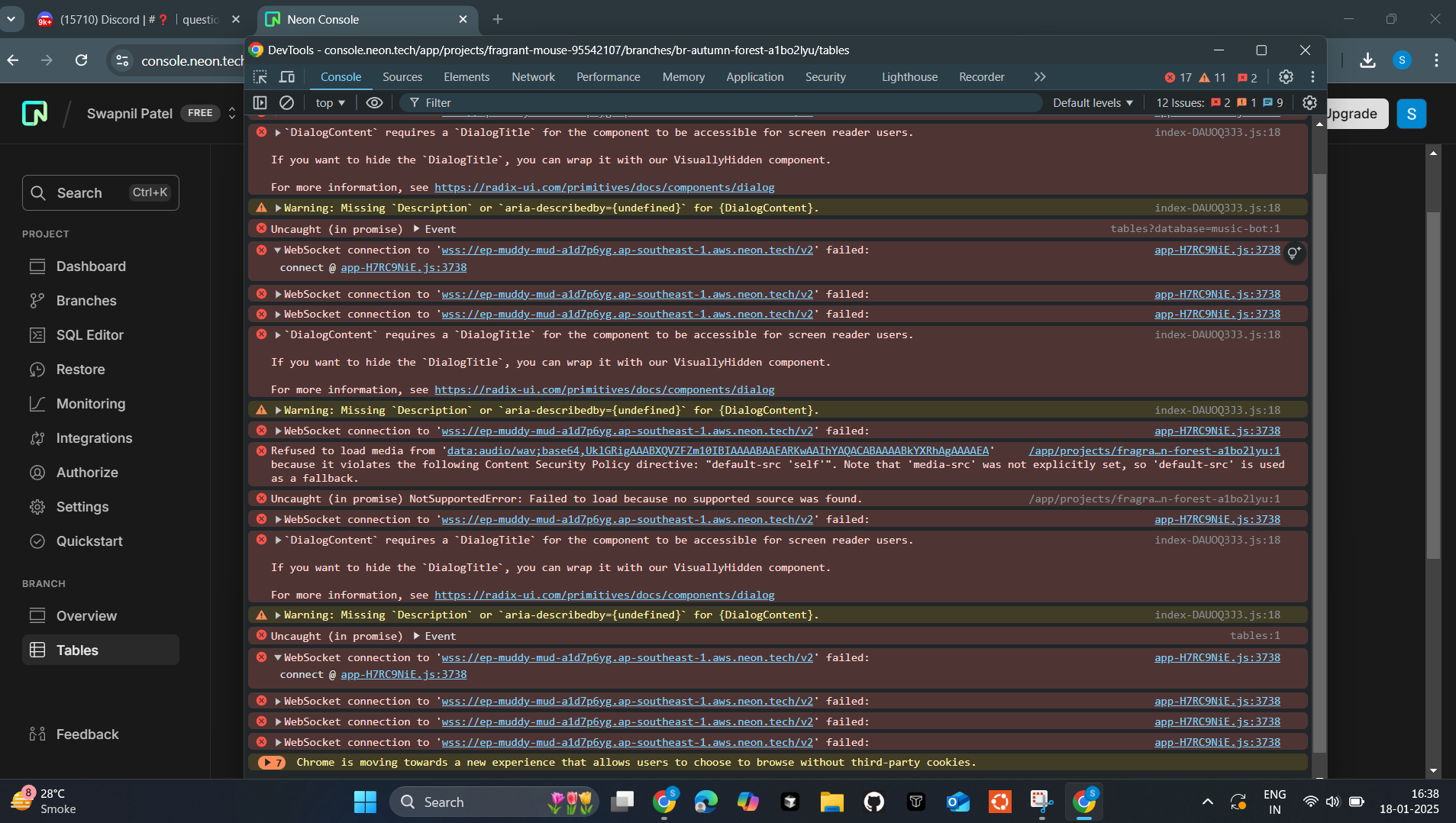Image resolution: width=1456 pixels, height=823 pixels.
Task: Open Integrations in the Neon sidebar
Action: [x=101, y=438]
